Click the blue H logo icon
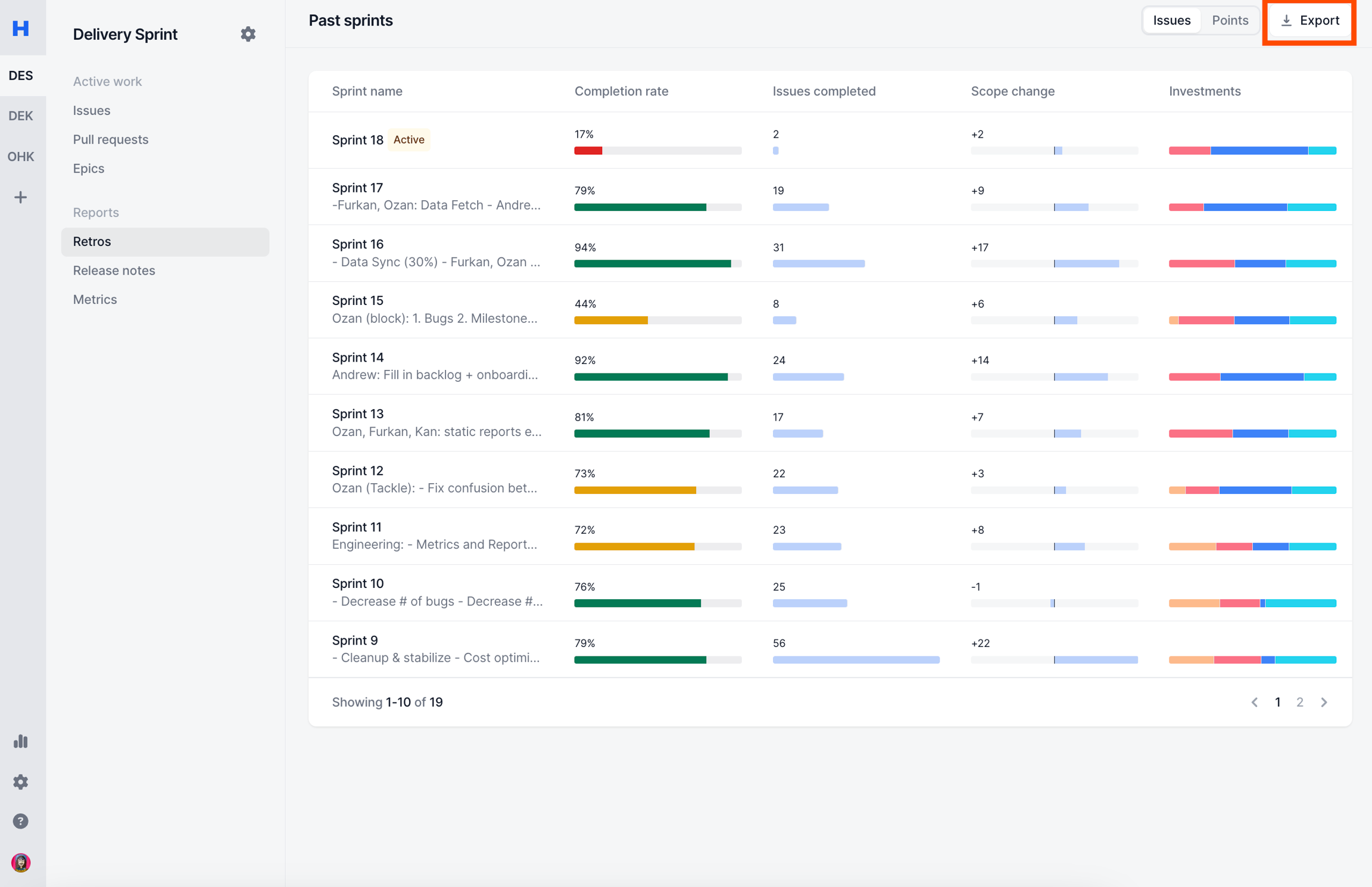The image size is (1372, 887). 21,28
